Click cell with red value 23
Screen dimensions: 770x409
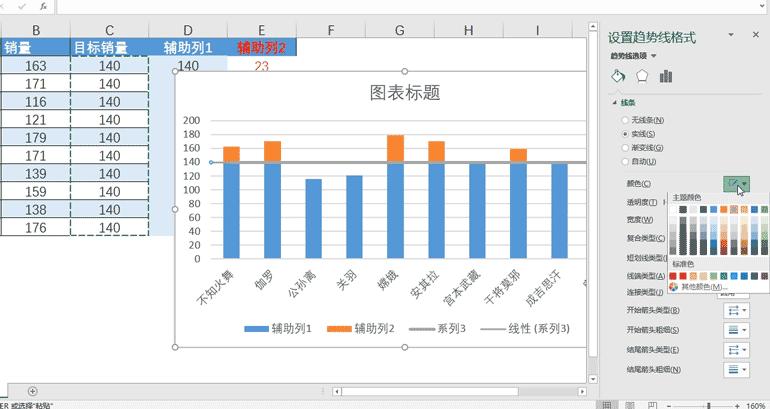[262, 66]
